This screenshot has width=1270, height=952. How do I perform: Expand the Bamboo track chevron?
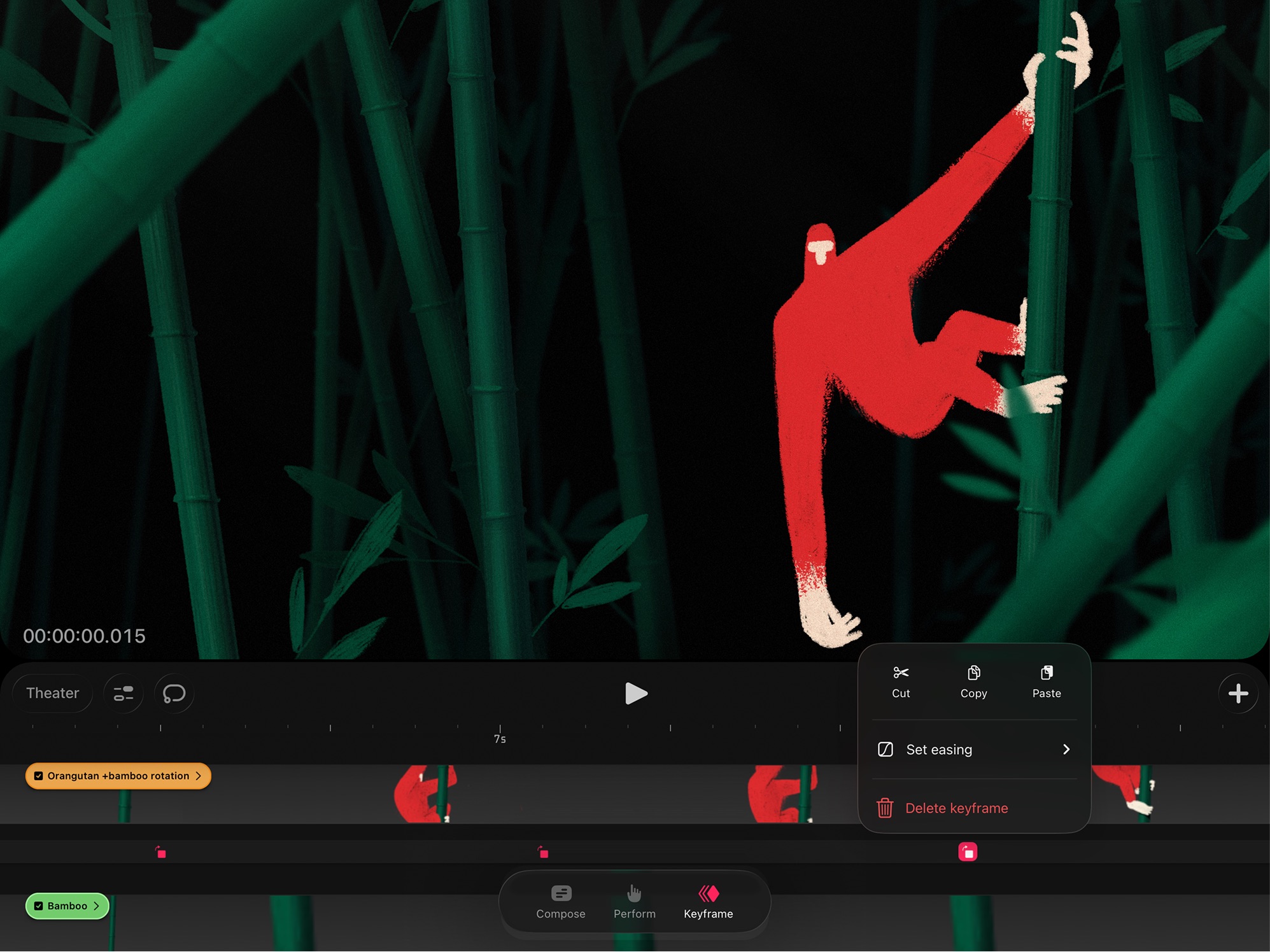97,906
